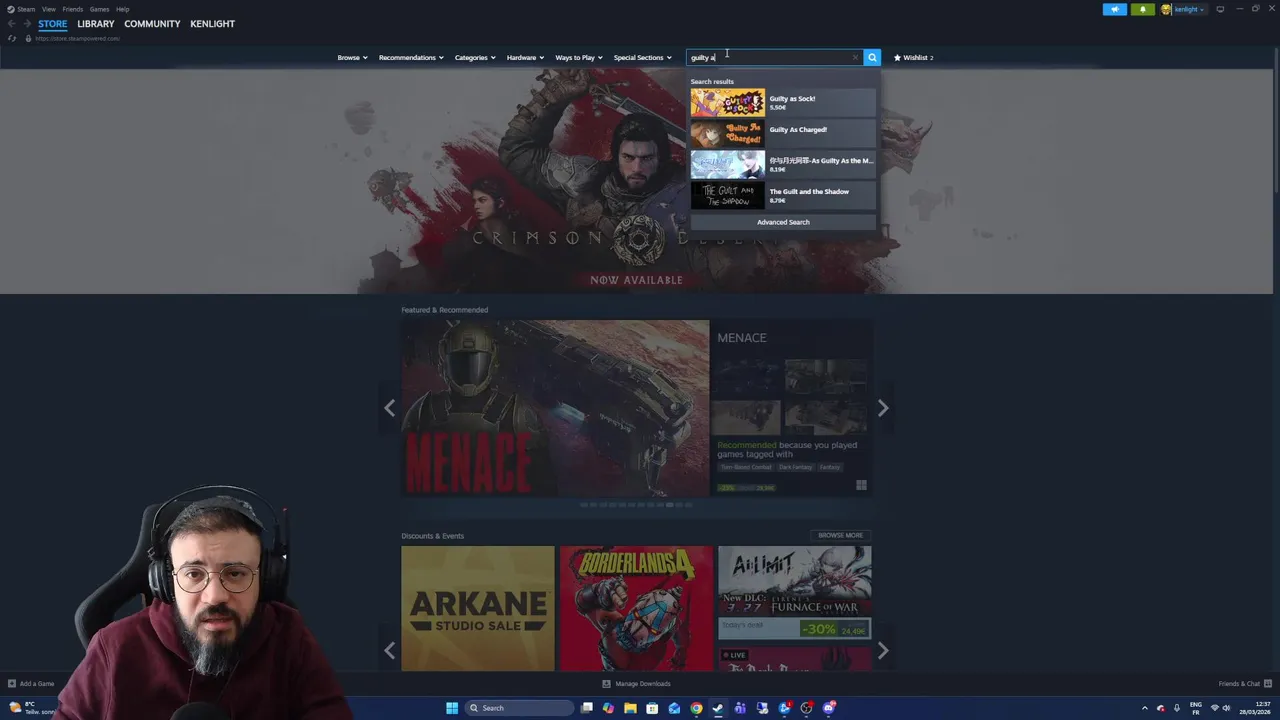
Task: Open the KENLIGHT profile tab
Action: point(212,23)
